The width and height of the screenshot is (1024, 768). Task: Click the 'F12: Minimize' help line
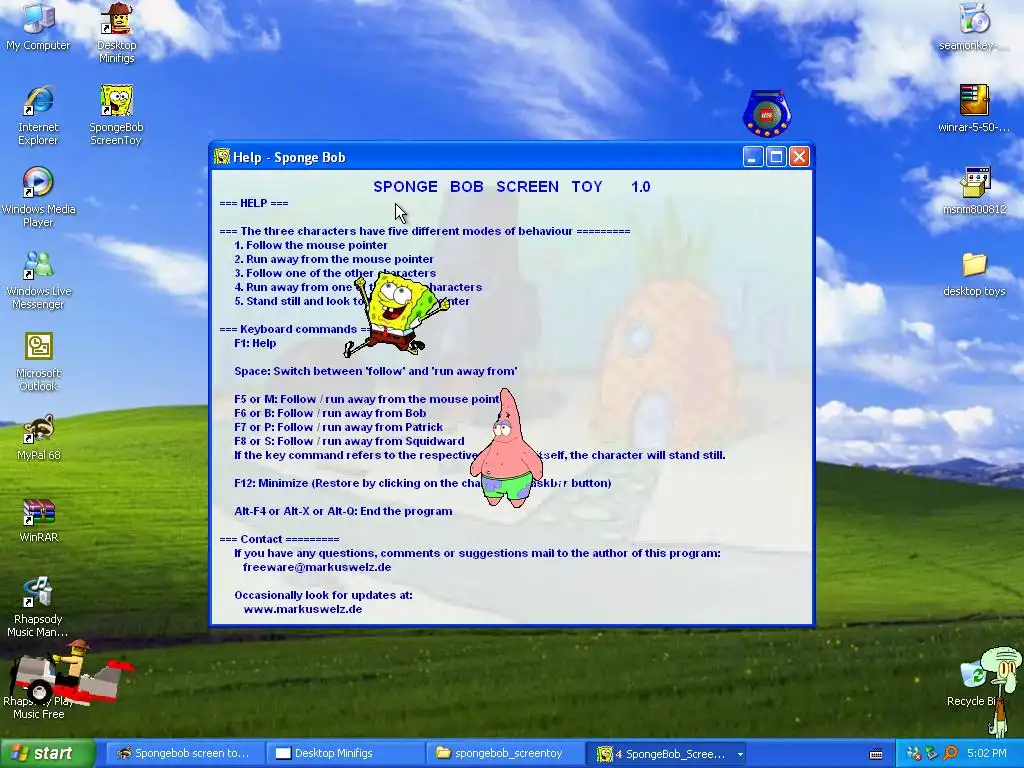tap(423, 483)
